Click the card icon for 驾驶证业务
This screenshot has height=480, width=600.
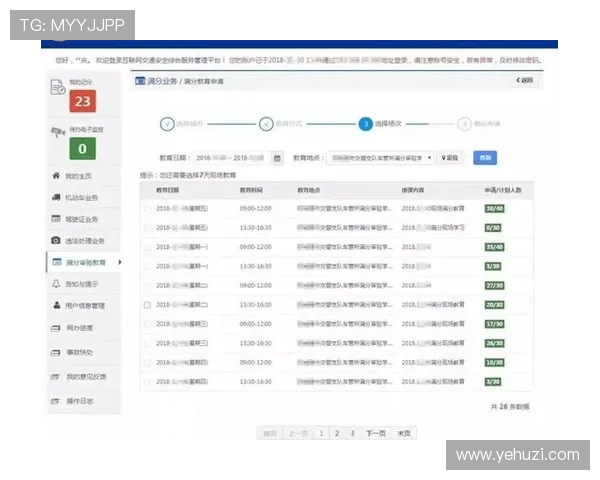[56, 219]
